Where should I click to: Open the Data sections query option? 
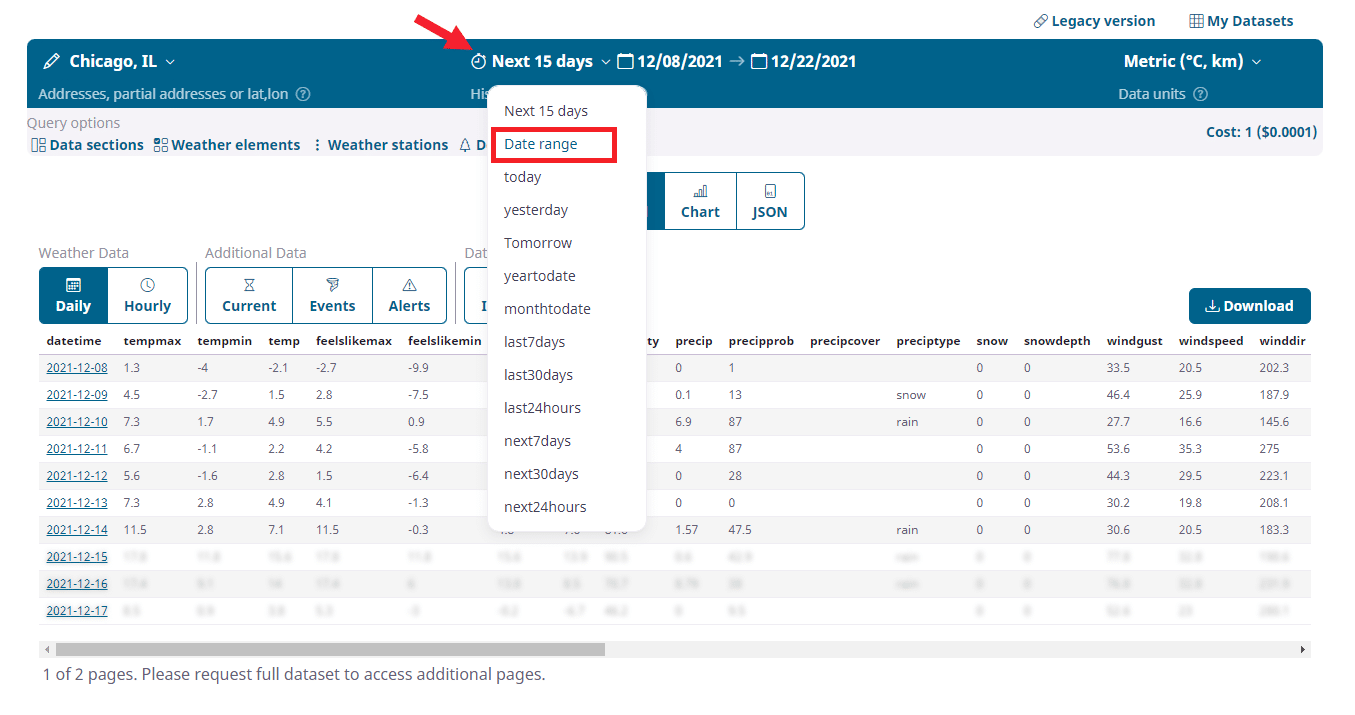click(x=88, y=145)
